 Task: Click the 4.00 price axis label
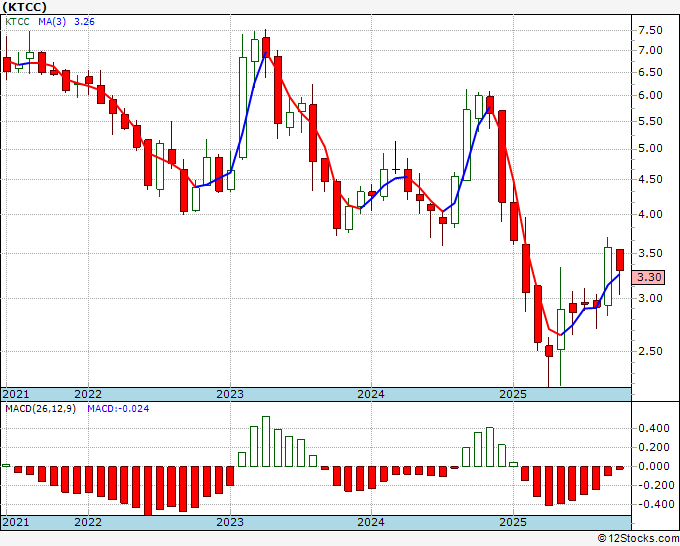650,214
